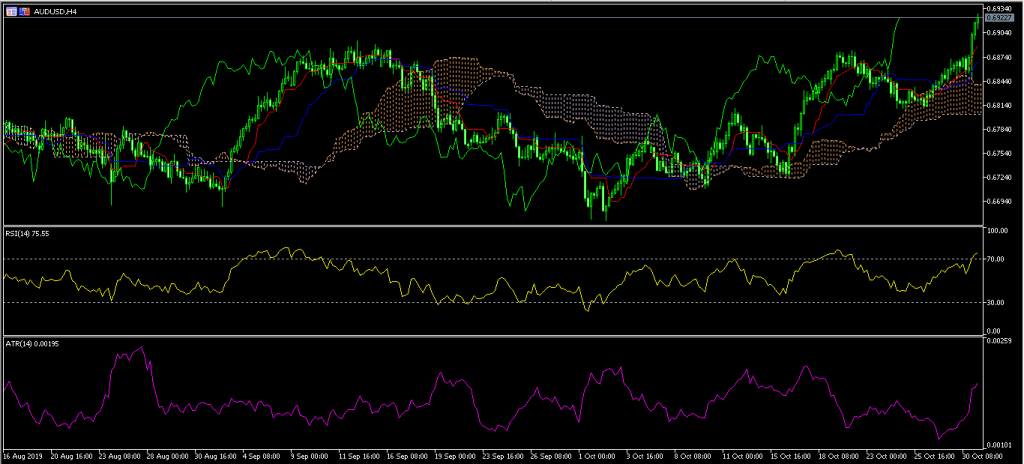Click price scale value 0.68140

(x=1000, y=105)
